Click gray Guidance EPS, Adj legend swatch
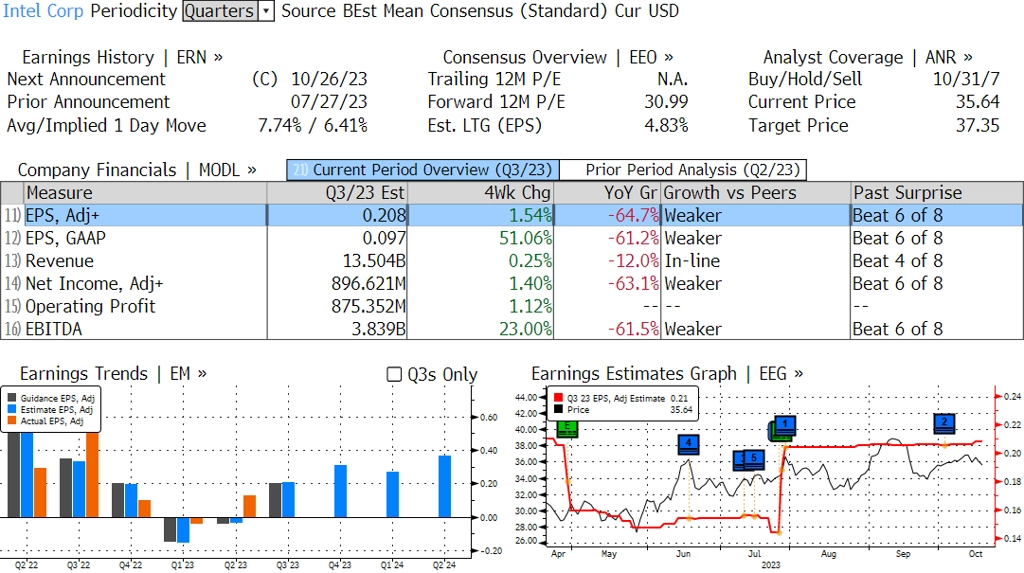 point(12,398)
